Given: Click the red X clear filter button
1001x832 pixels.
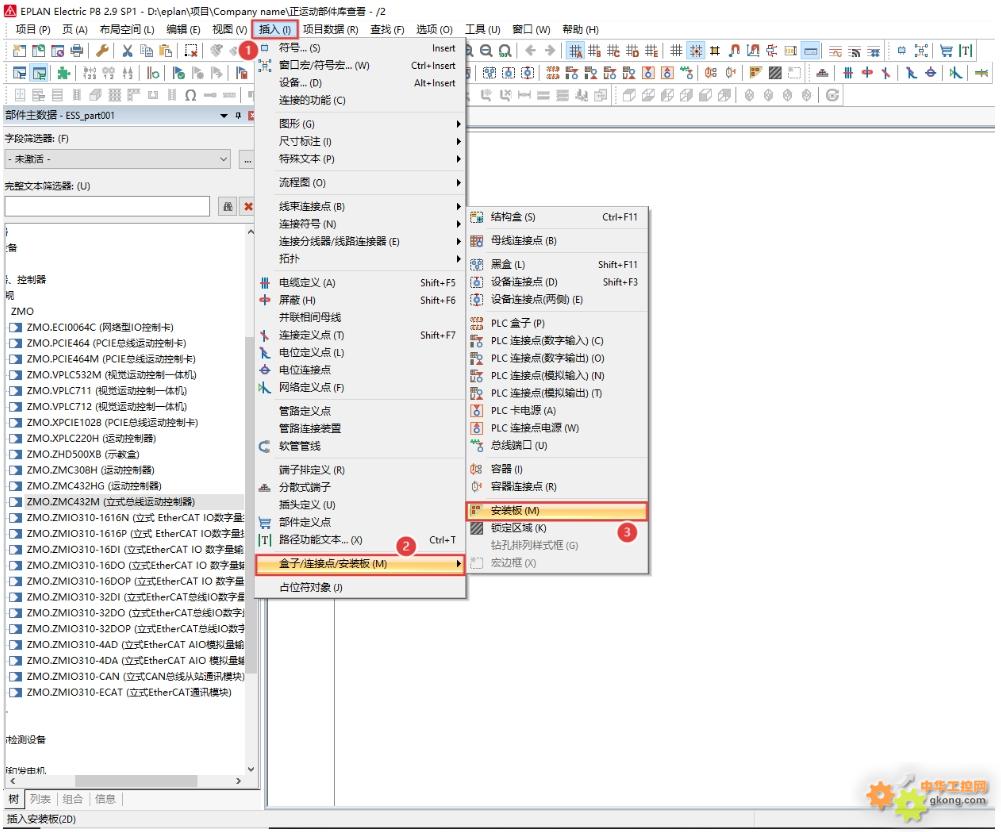Looking at the screenshot, I should pyautogui.click(x=248, y=206).
